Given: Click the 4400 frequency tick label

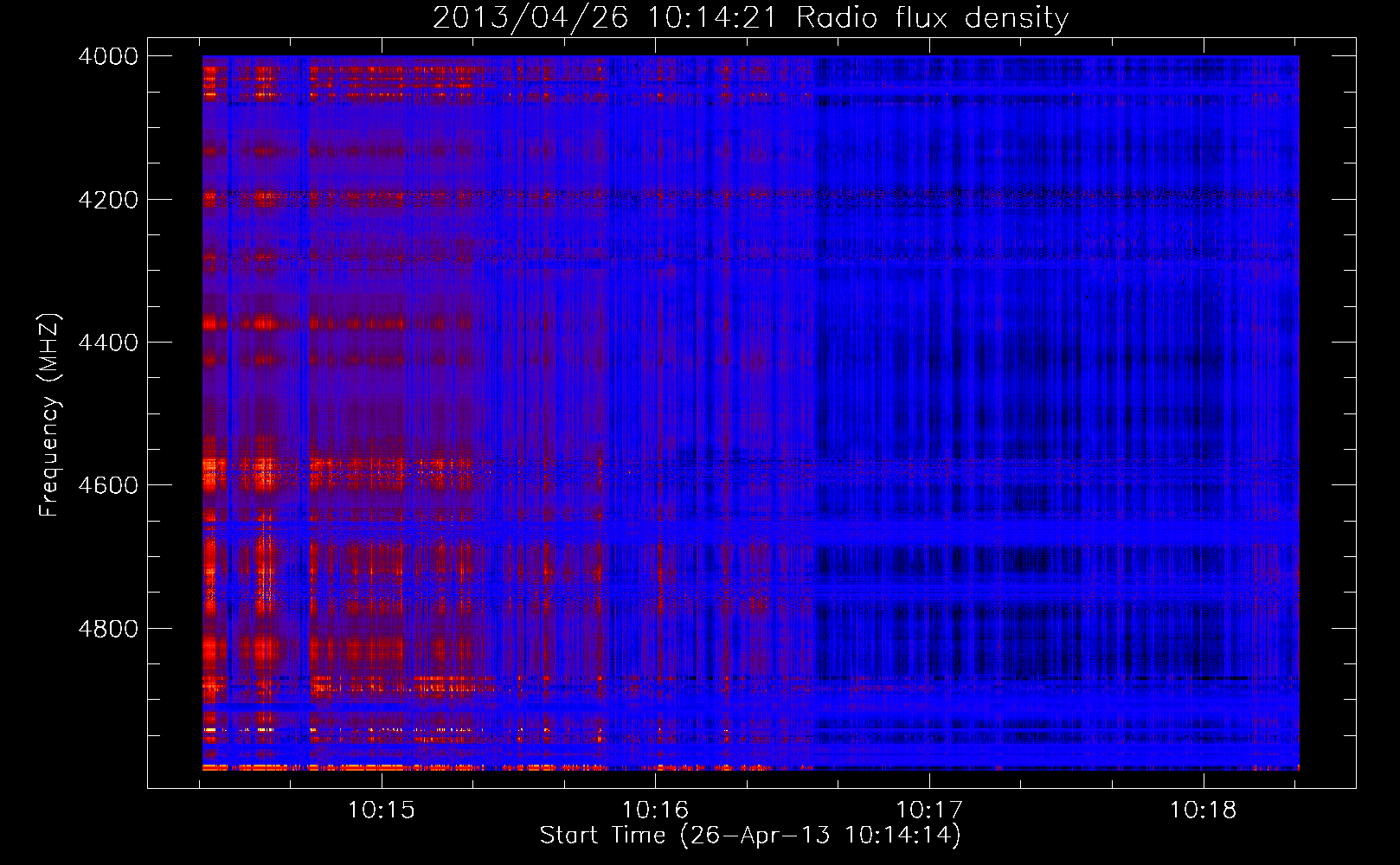Looking at the screenshot, I should (108, 343).
